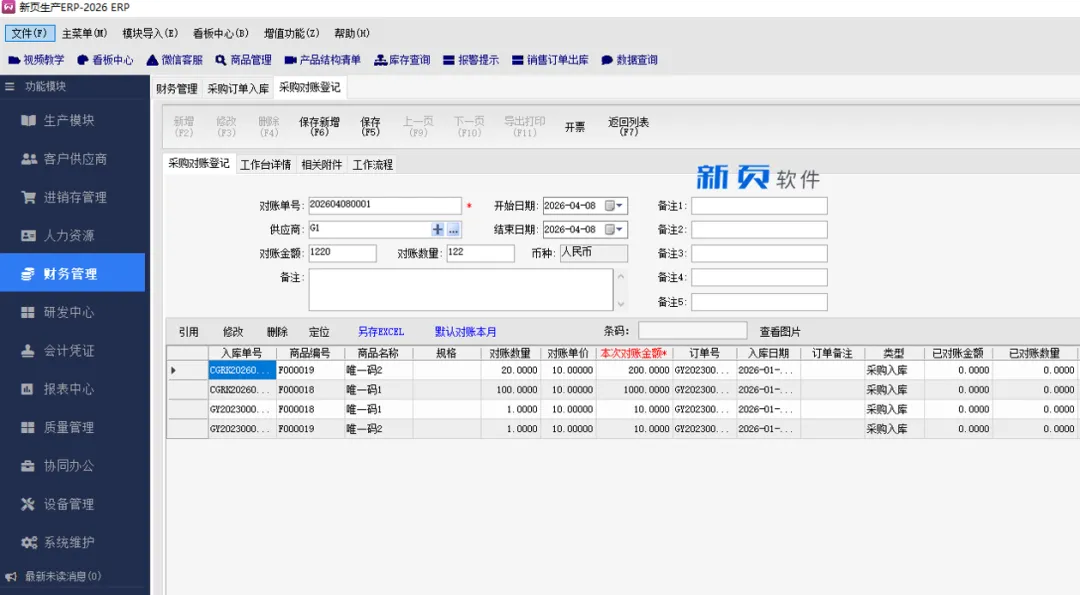1080x595 pixels.
Task: Open the 看板中心 toolbar shortcut
Action: tap(105, 60)
